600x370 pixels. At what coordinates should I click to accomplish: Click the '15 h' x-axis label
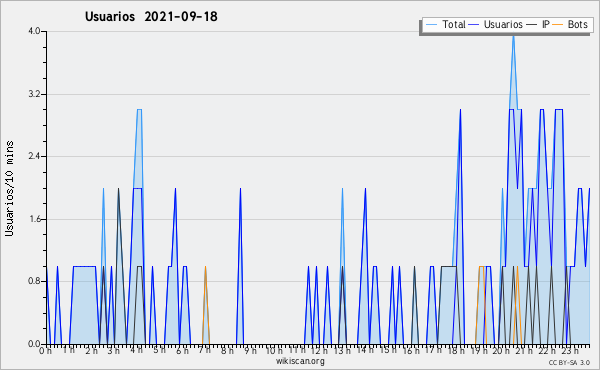click(x=388, y=350)
